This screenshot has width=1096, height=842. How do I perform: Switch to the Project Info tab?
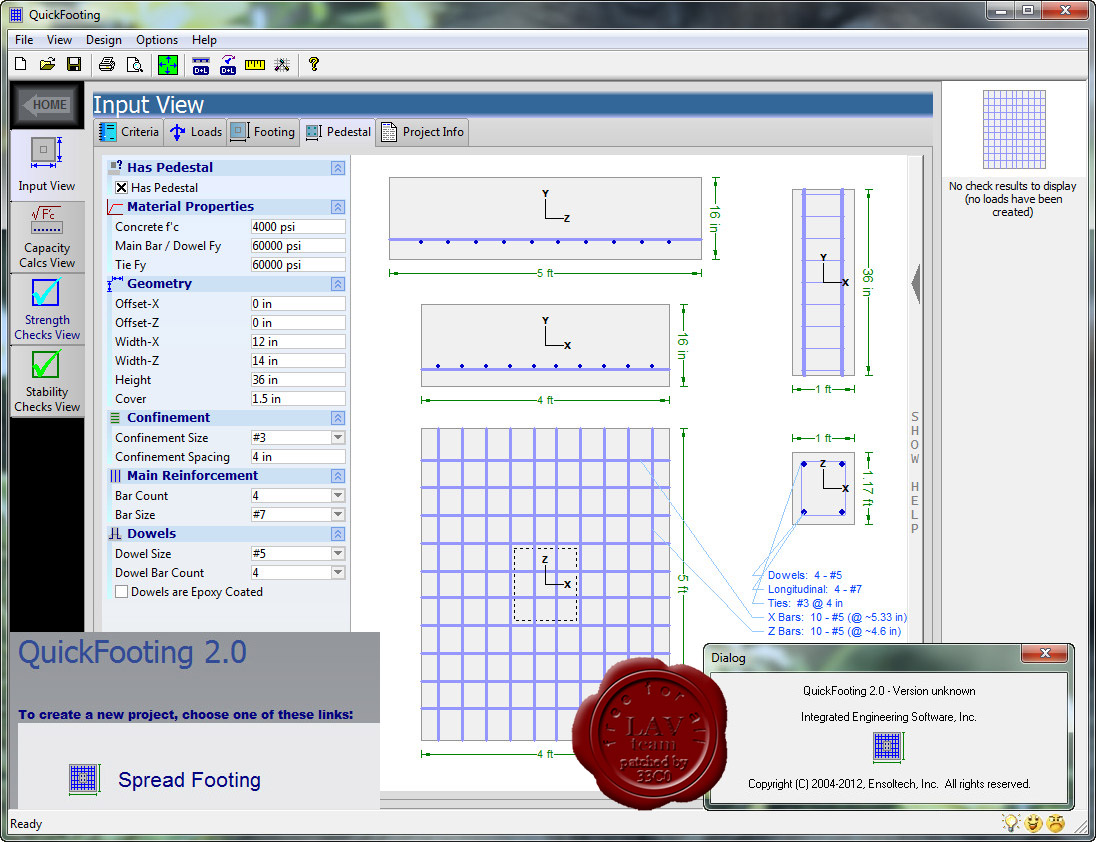423,132
